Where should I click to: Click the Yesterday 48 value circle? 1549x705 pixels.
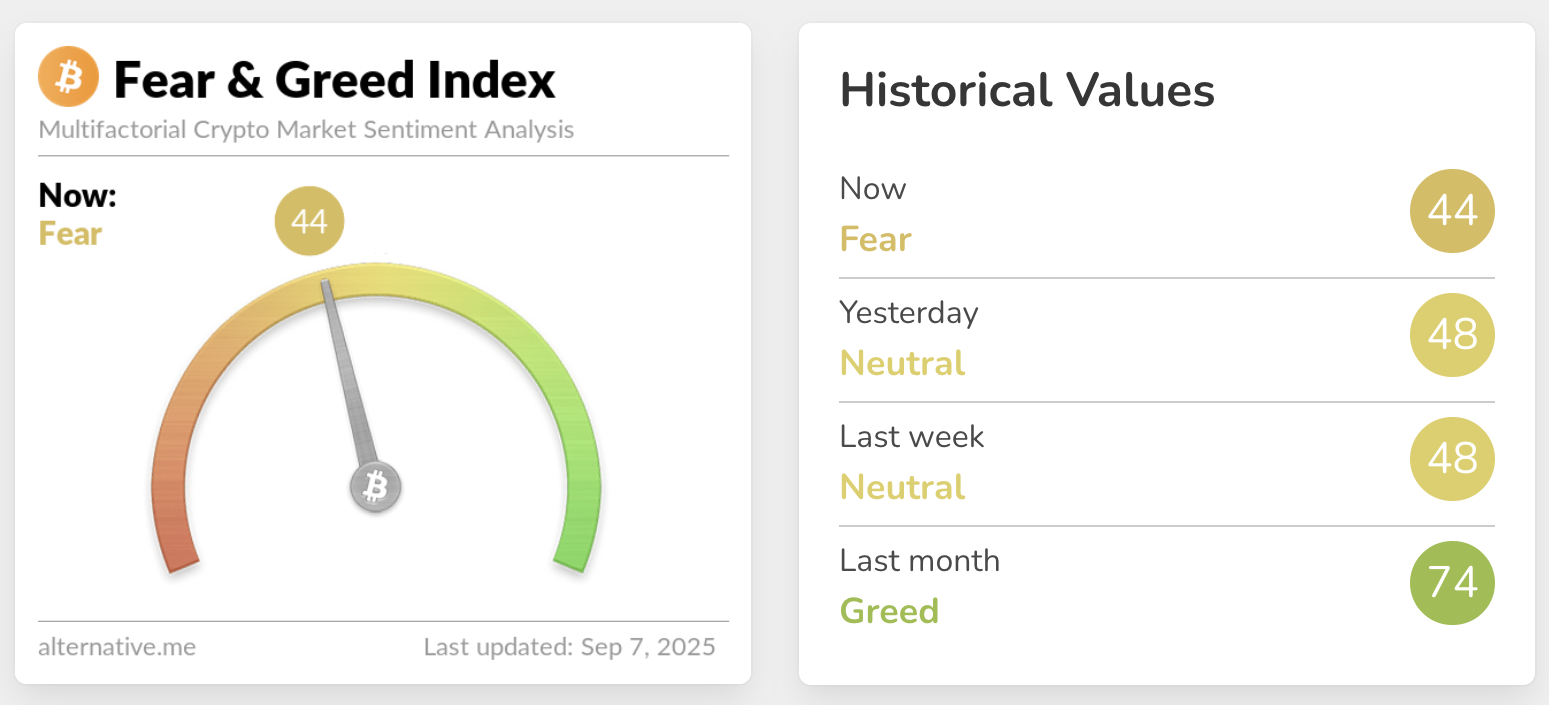click(x=1452, y=335)
